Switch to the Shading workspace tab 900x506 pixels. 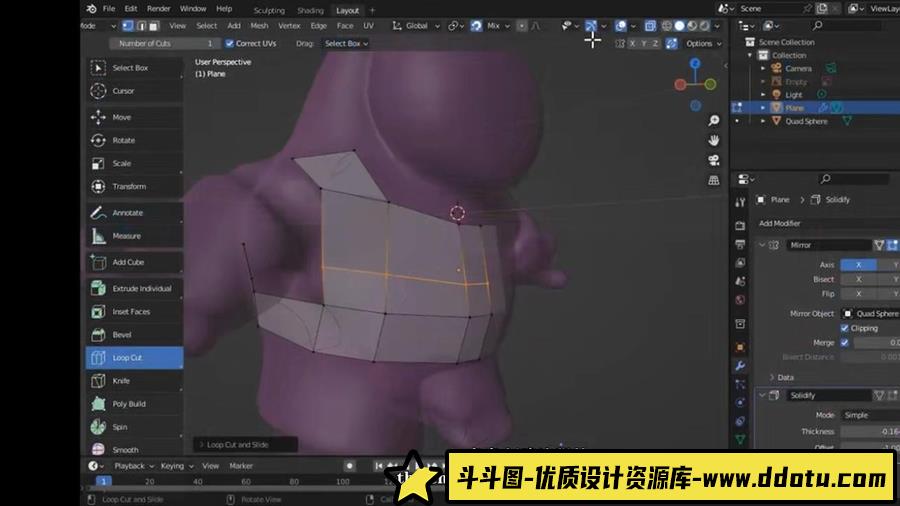point(311,10)
